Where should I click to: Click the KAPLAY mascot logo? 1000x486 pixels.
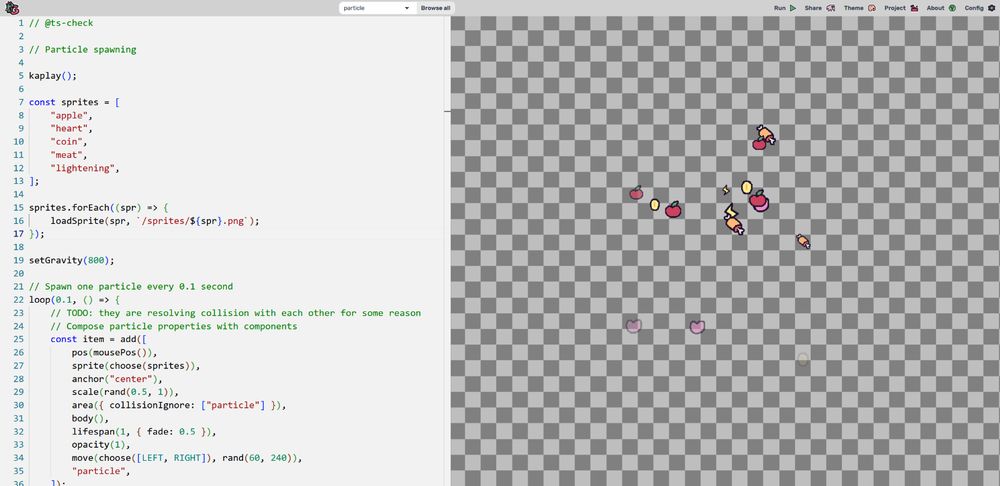tap(12, 8)
